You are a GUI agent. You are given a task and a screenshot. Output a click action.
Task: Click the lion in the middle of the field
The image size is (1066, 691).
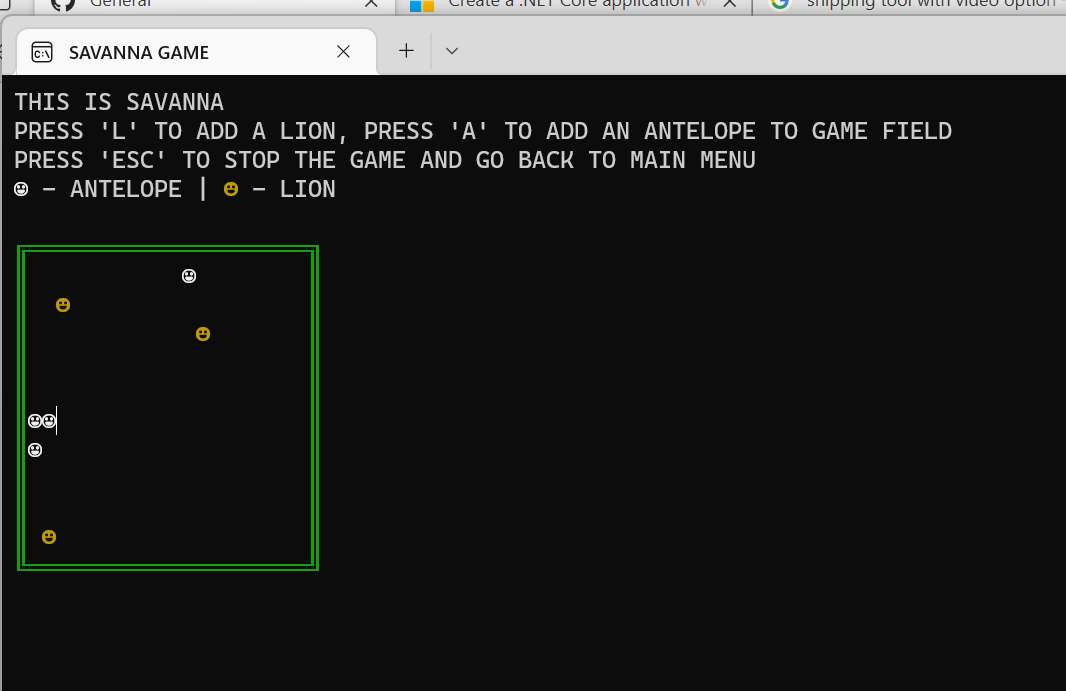point(203,333)
